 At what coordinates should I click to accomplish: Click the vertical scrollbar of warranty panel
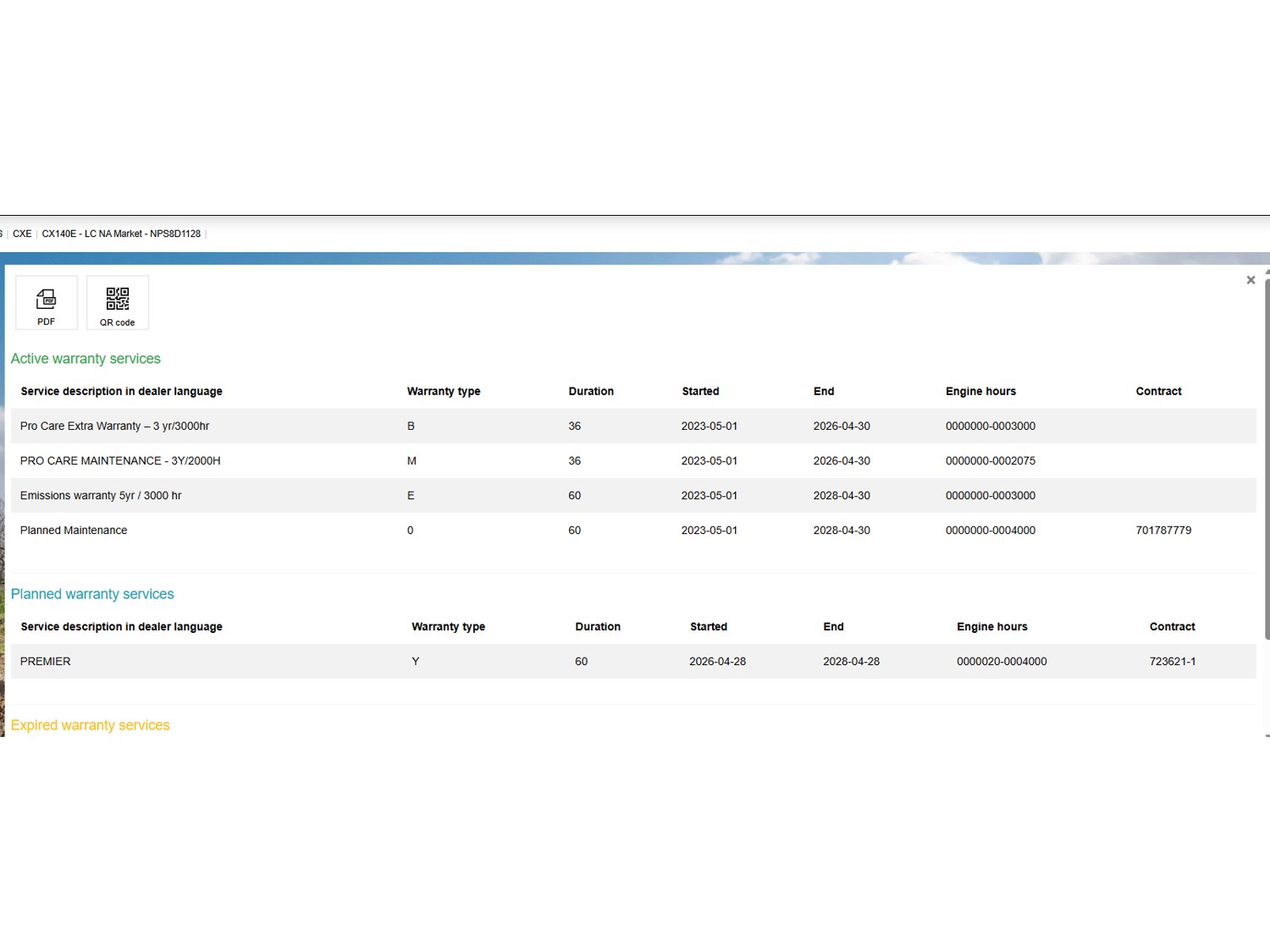1266,457
